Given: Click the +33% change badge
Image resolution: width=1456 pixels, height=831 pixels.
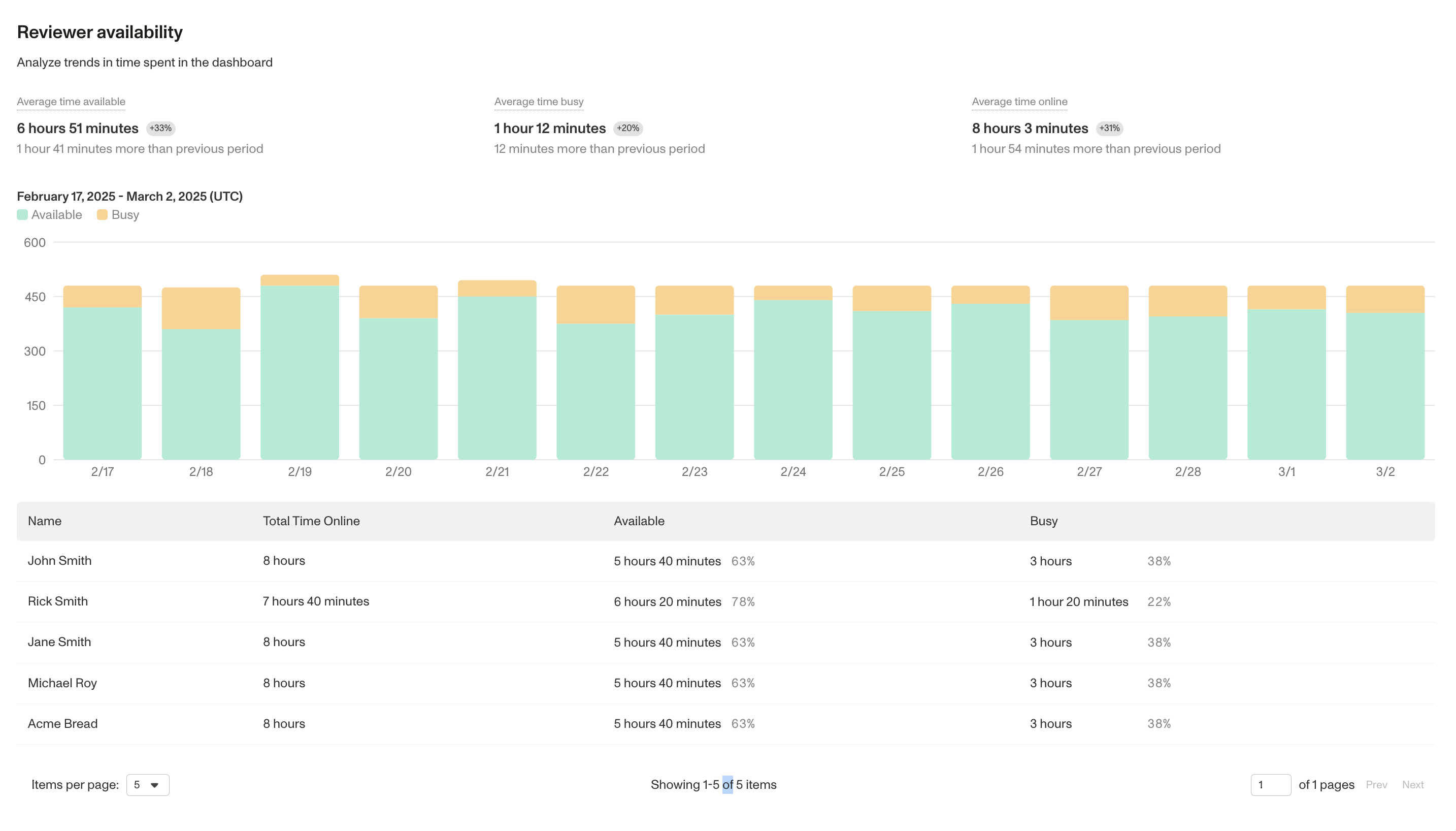Looking at the screenshot, I should pyautogui.click(x=160, y=129).
